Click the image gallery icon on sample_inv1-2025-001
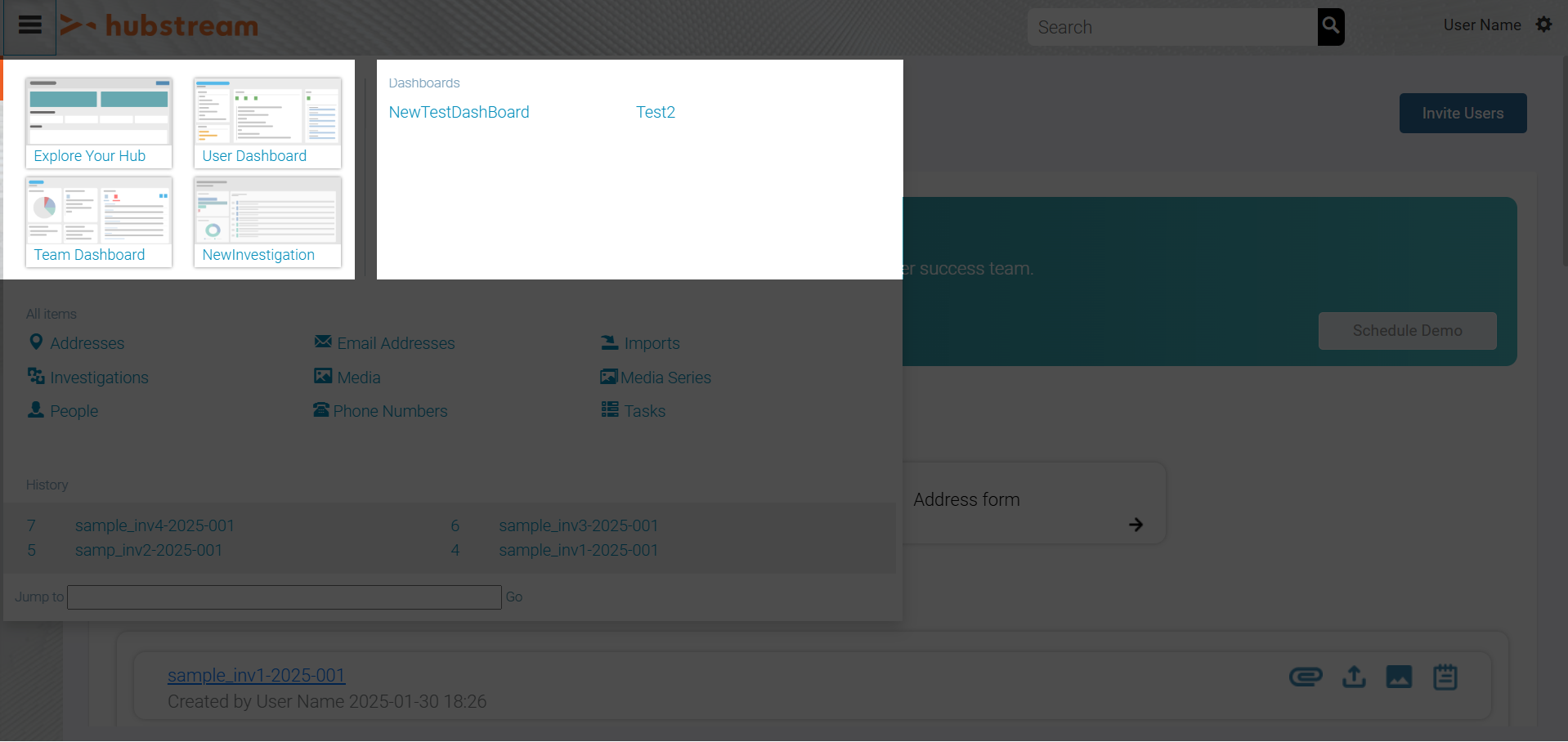Viewport: 1568px width, 742px height. (x=1399, y=677)
